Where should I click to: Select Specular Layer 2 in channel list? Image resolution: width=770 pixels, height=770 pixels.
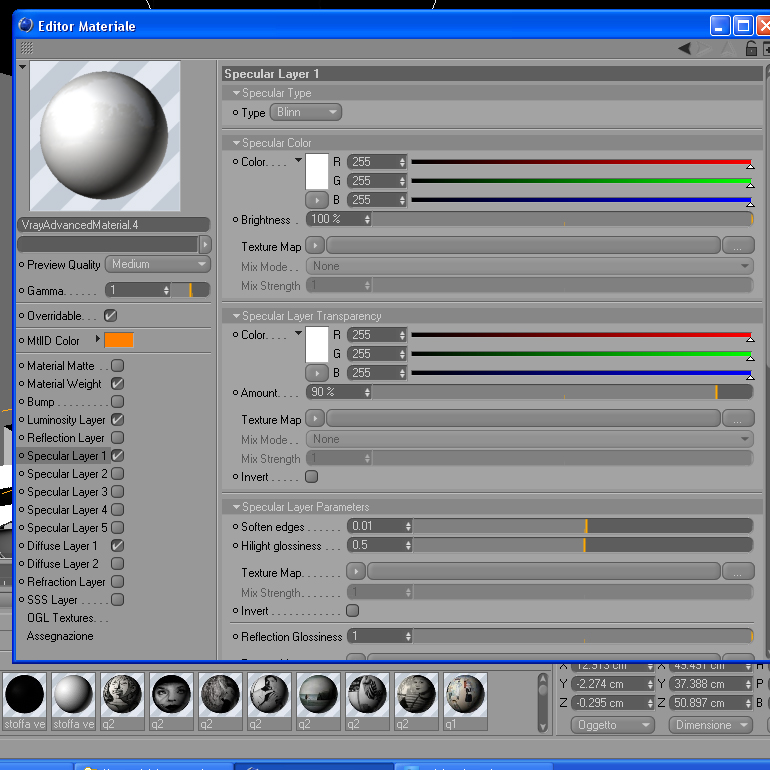pos(67,474)
